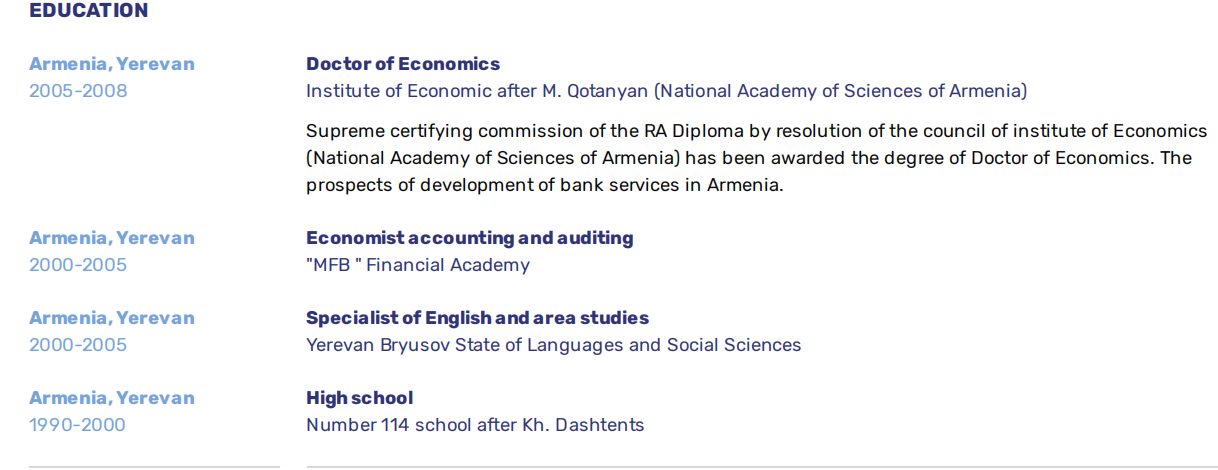Click the 2005-2008 date range
This screenshot has height=470, width=1218.
(78, 91)
